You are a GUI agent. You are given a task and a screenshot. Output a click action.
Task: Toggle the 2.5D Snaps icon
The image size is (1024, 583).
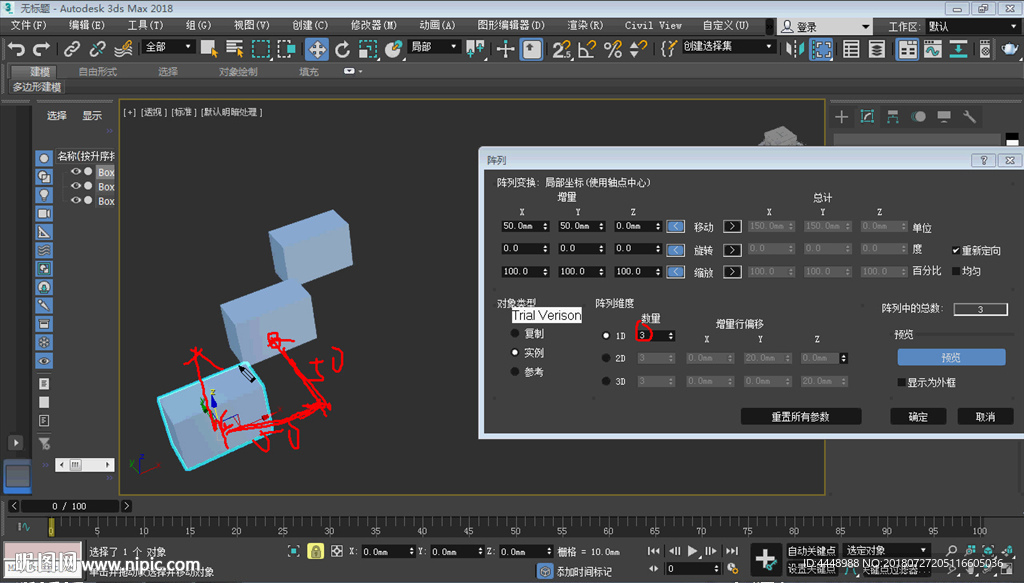click(x=562, y=49)
